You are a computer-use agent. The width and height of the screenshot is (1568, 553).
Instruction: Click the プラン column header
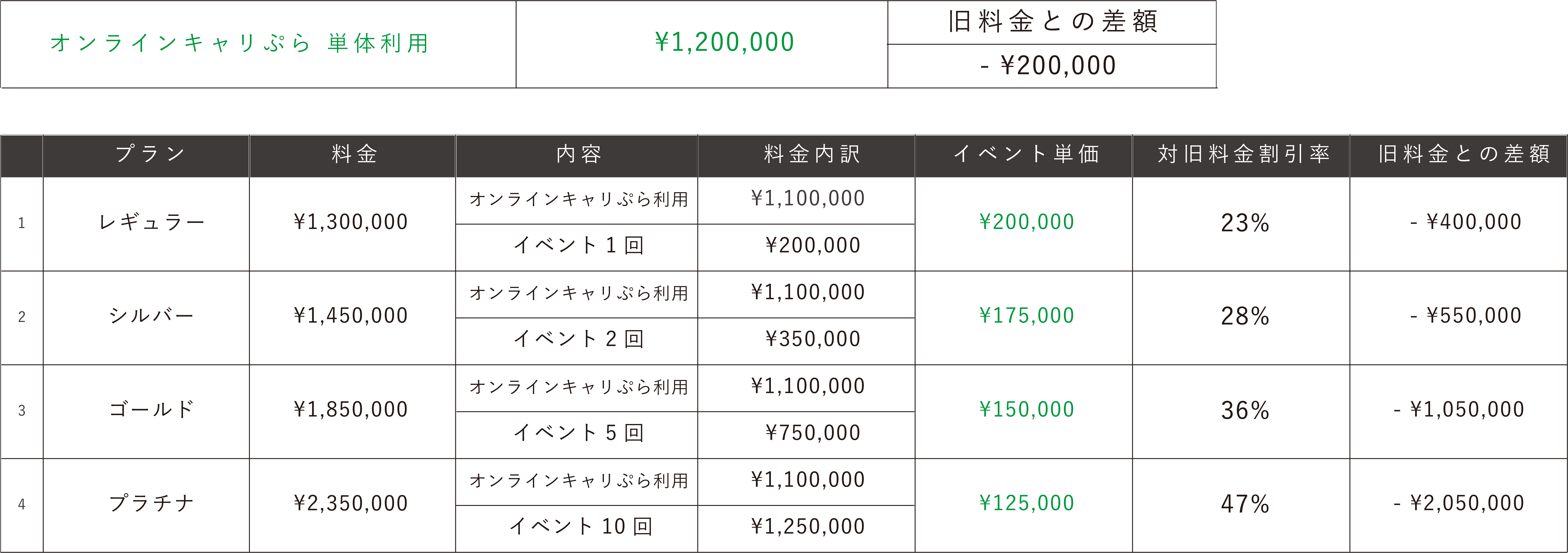coord(150,155)
